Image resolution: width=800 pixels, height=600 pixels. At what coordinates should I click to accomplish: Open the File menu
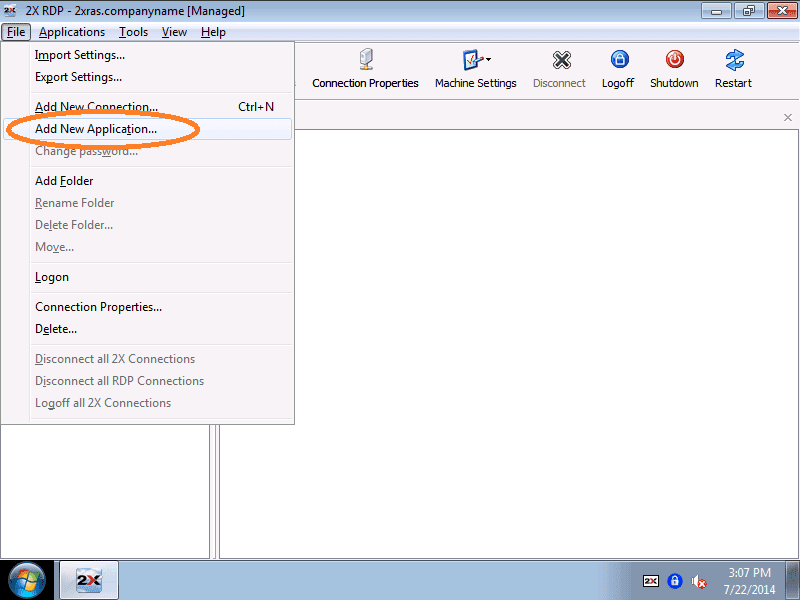pyautogui.click(x=16, y=32)
